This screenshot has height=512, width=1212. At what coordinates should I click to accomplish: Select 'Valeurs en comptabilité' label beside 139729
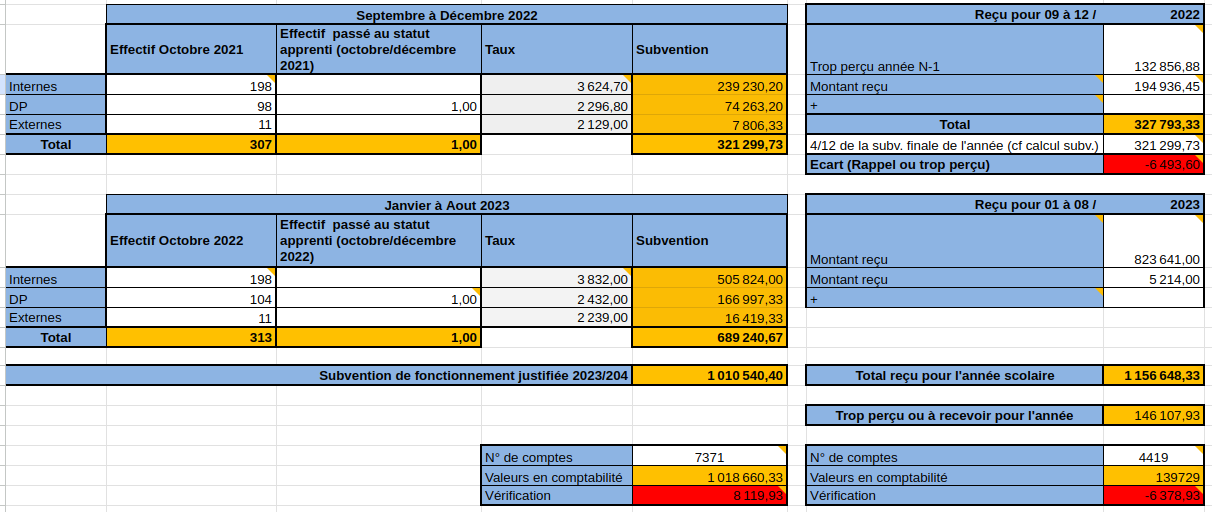pyautogui.click(x=954, y=477)
